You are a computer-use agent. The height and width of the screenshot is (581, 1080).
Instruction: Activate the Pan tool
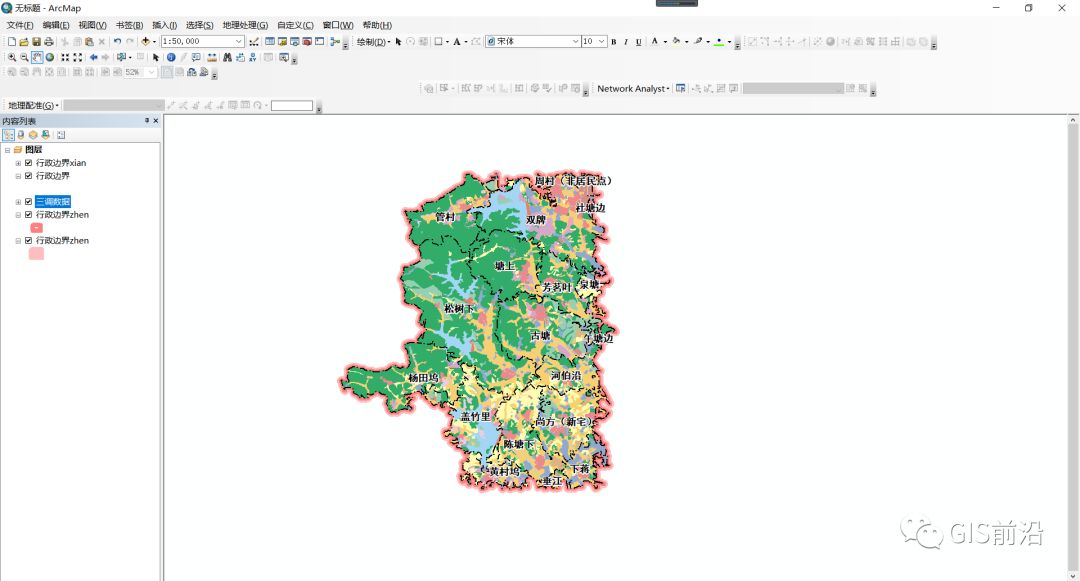[x=36, y=57]
